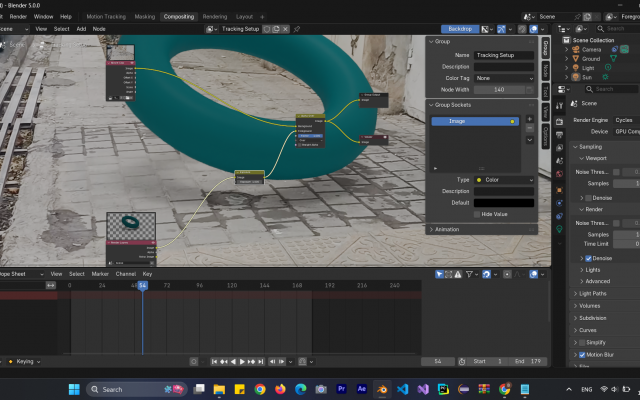
Task: Toggle the render Denoise checkbox
Action: point(588,258)
